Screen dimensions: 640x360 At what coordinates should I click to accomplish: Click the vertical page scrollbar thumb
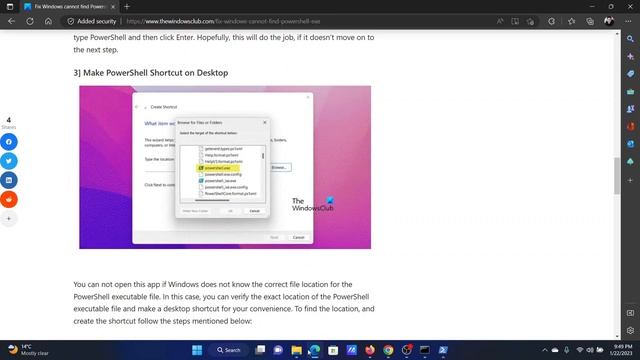coord(617,176)
